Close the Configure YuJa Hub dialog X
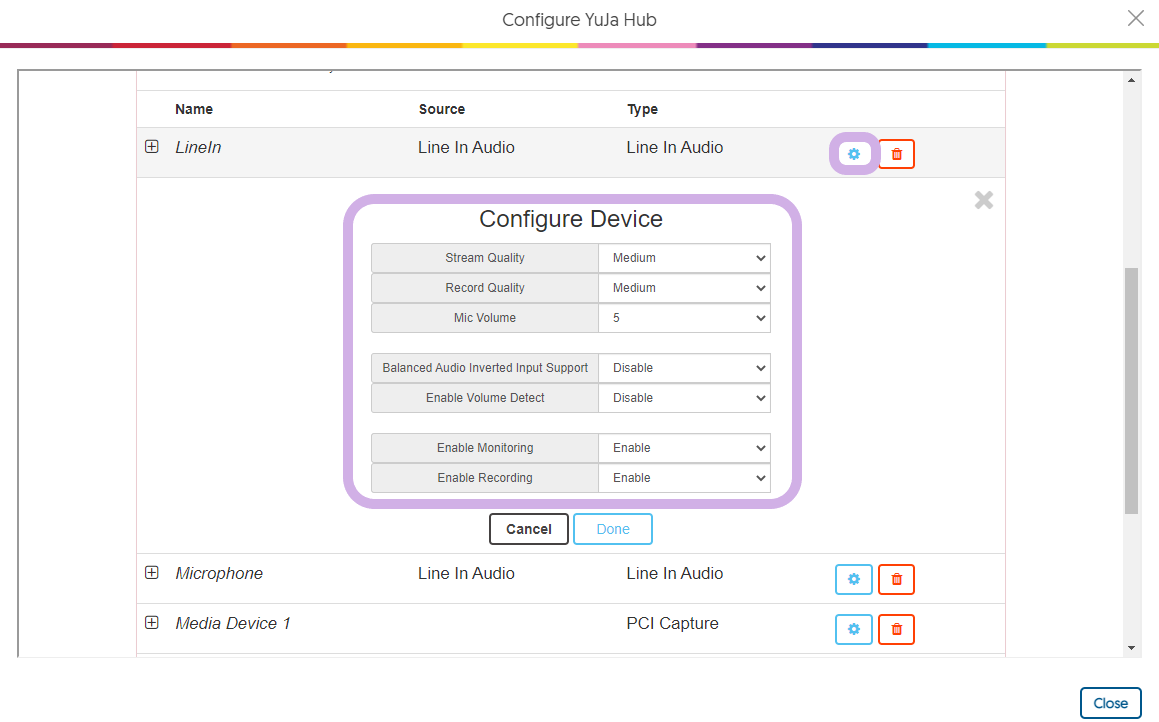The image size is (1159, 722). pyautogui.click(x=1135, y=18)
